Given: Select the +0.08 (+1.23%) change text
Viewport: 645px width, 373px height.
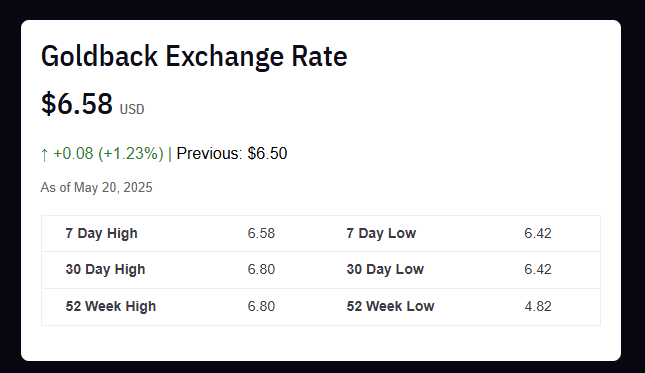Looking at the screenshot, I should point(109,154).
